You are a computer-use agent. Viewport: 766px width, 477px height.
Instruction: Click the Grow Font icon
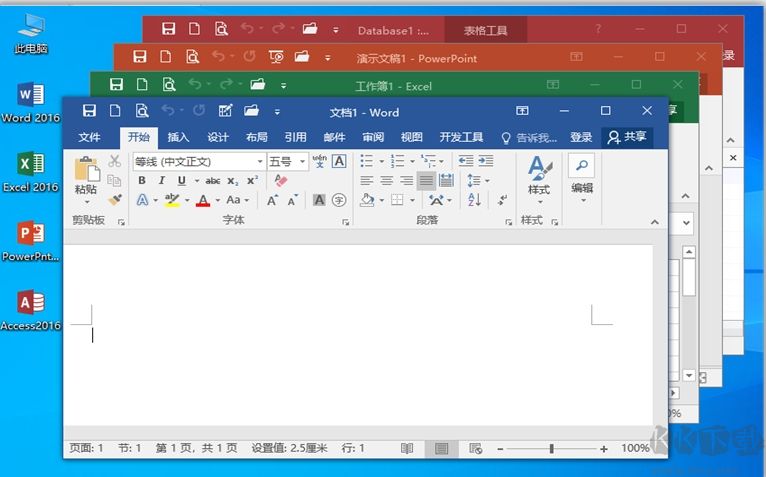[273, 200]
